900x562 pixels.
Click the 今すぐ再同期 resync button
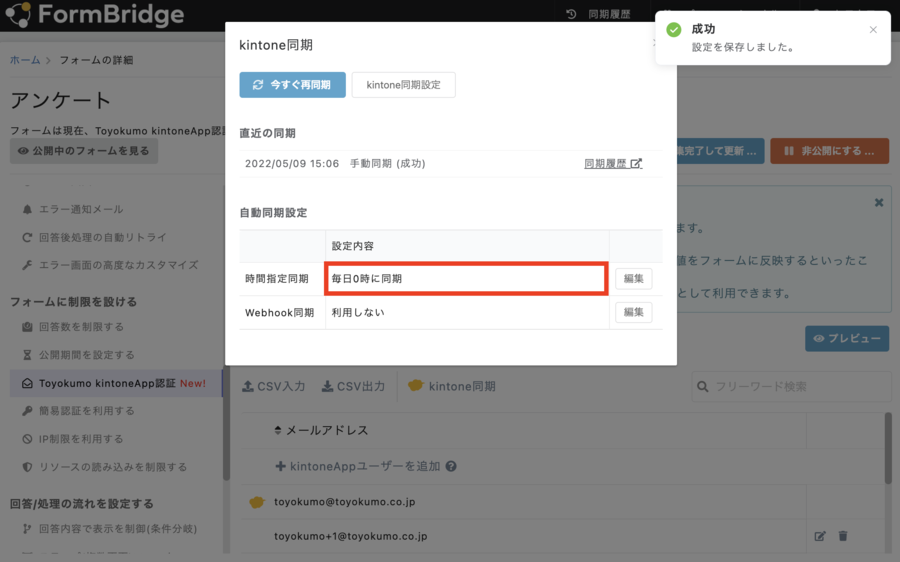coord(292,85)
